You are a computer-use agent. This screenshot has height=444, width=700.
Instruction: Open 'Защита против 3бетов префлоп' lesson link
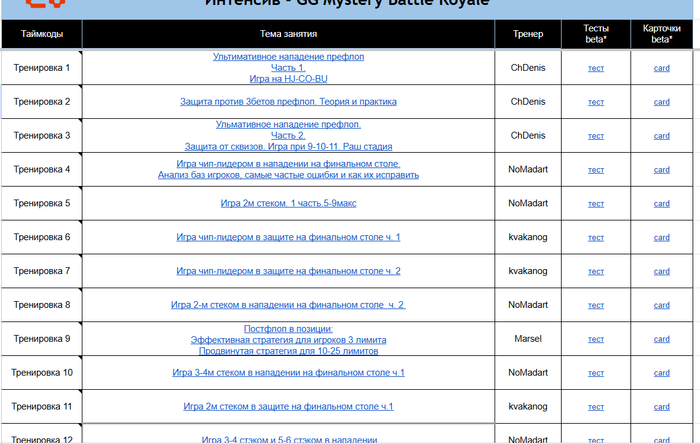click(288, 102)
